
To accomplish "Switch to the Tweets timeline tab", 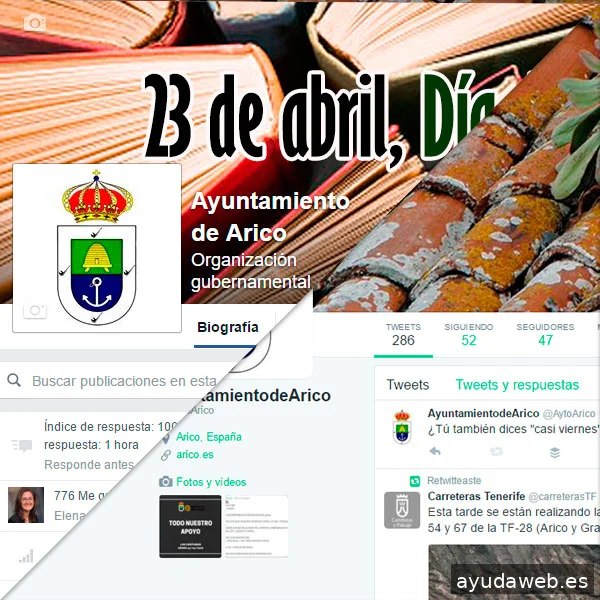I will click(x=408, y=385).
